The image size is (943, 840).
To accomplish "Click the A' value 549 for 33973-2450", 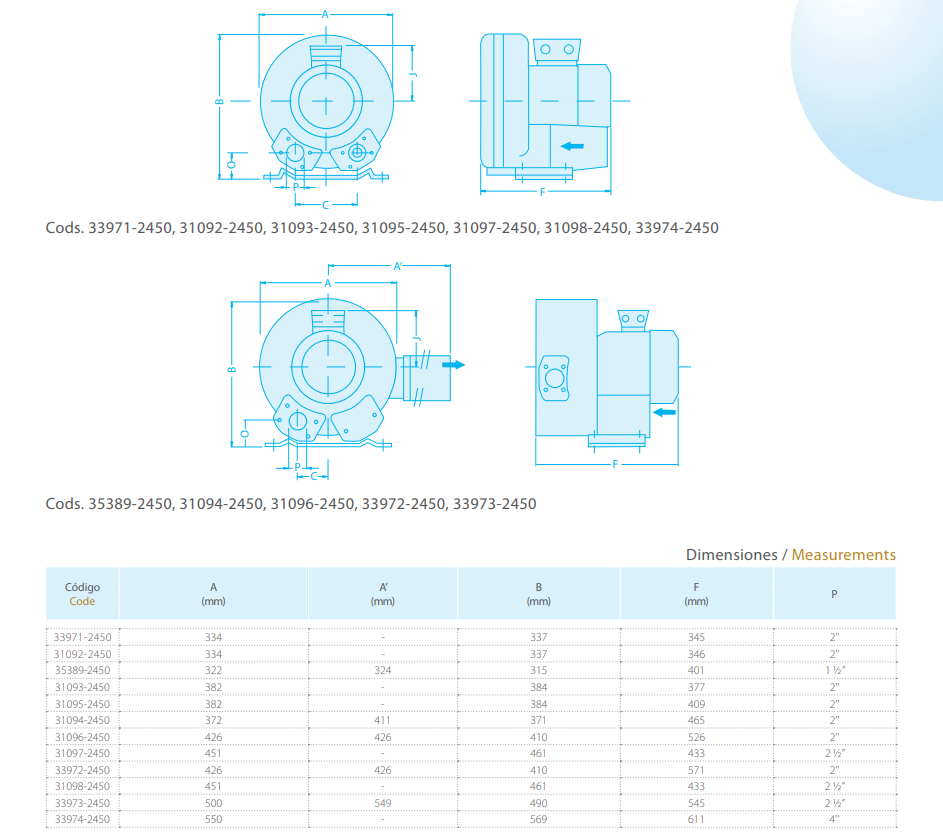I will click(x=382, y=803).
